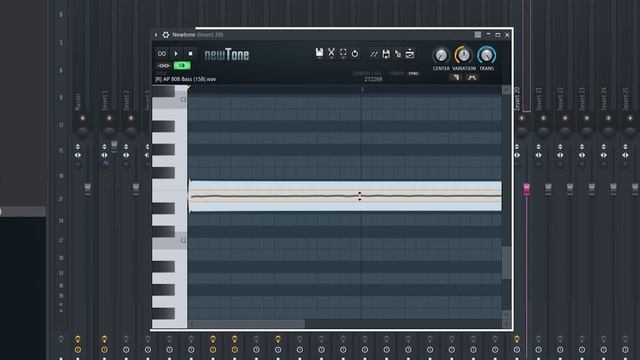The width and height of the screenshot is (640, 360).
Task: Click the Insert 21 volume fader
Action: (548, 188)
